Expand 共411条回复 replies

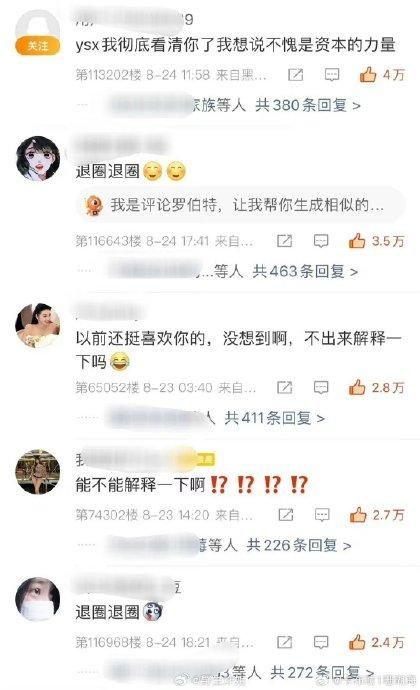coord(275,418)
